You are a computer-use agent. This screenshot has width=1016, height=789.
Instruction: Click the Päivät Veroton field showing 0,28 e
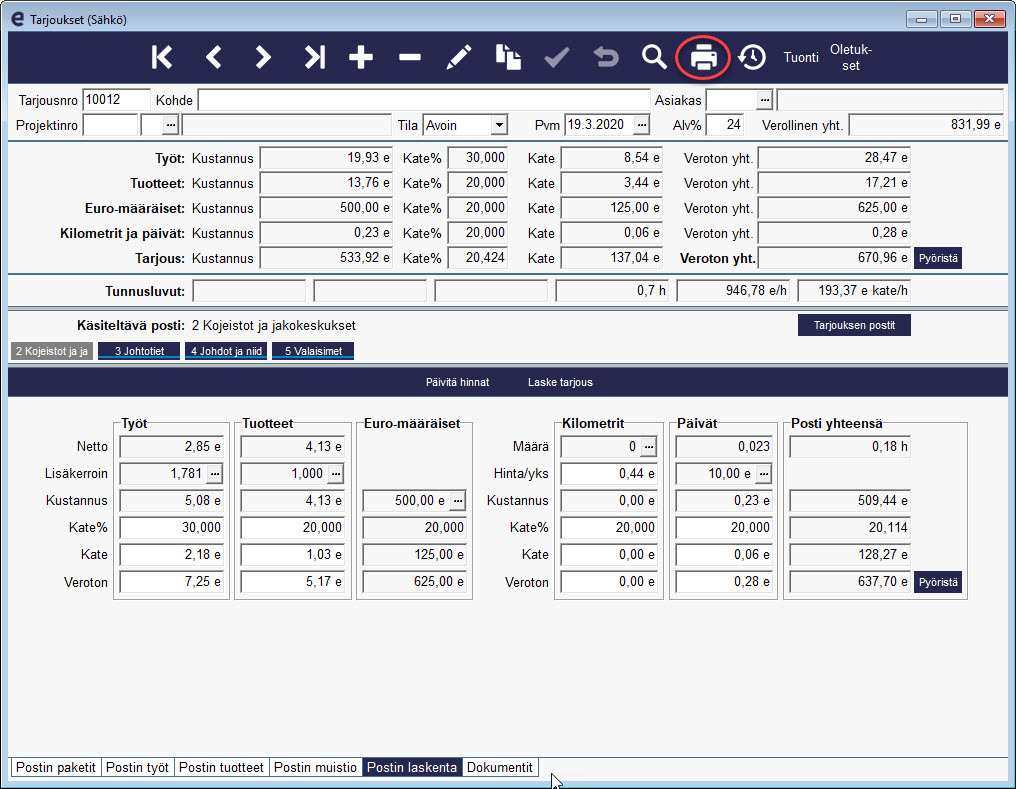[x=724, y=582]
